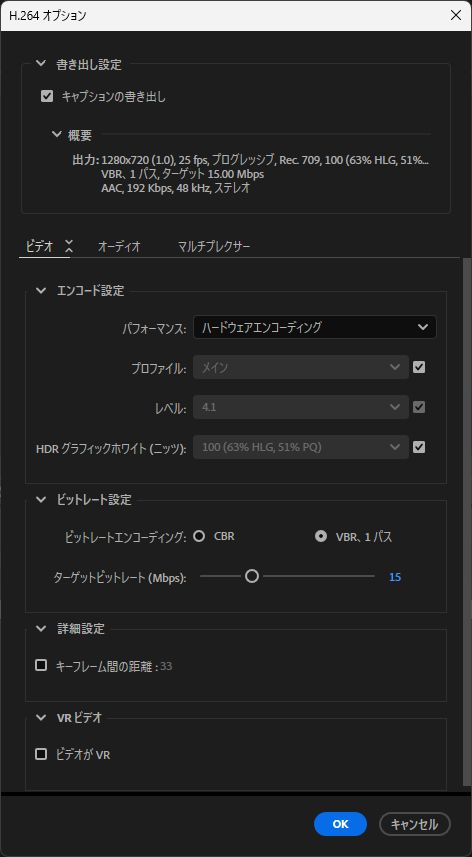Viewport: 472px width, 857px height.
Task: Select the CBR radio button
Action: 199,536
